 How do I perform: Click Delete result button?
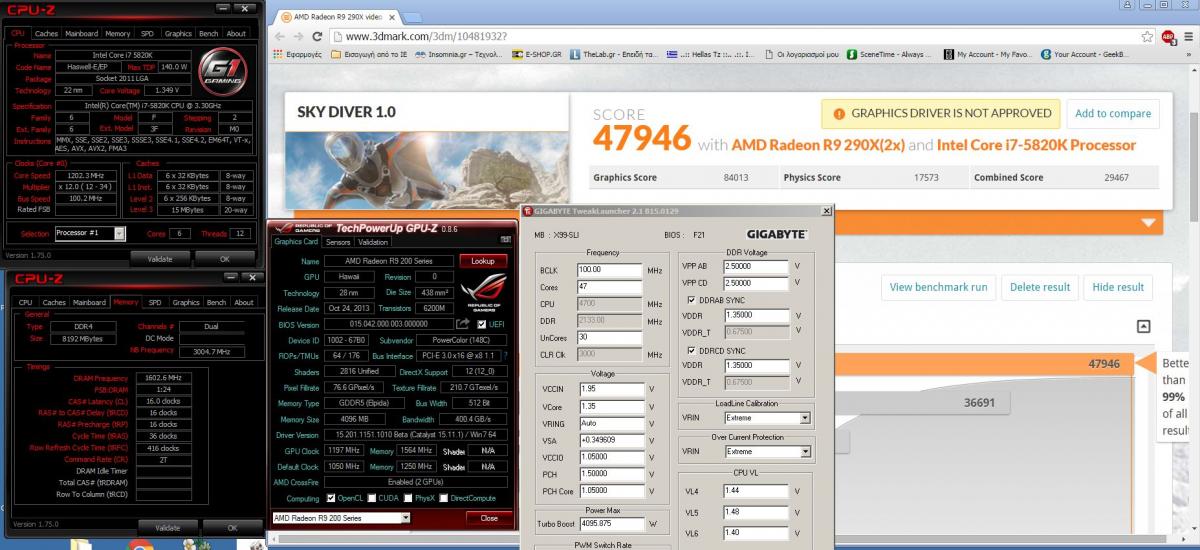click(1039, 287)
